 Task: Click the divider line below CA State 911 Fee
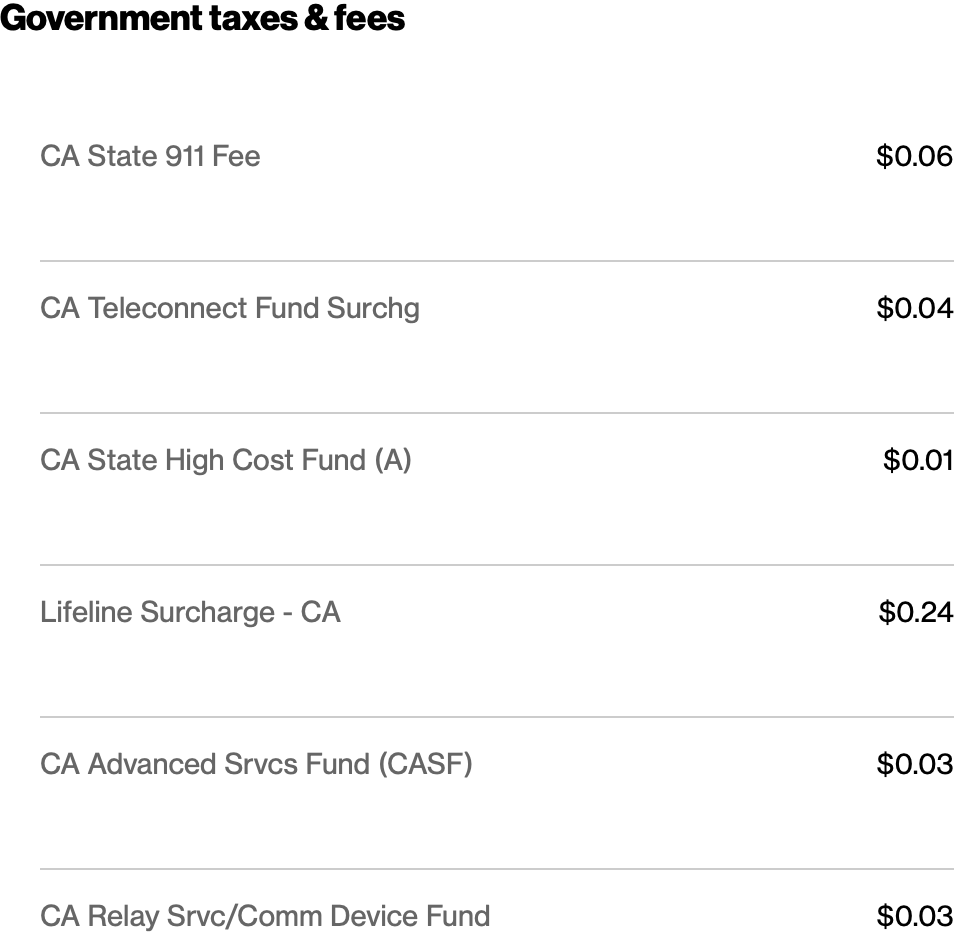[x=497, y=261]
